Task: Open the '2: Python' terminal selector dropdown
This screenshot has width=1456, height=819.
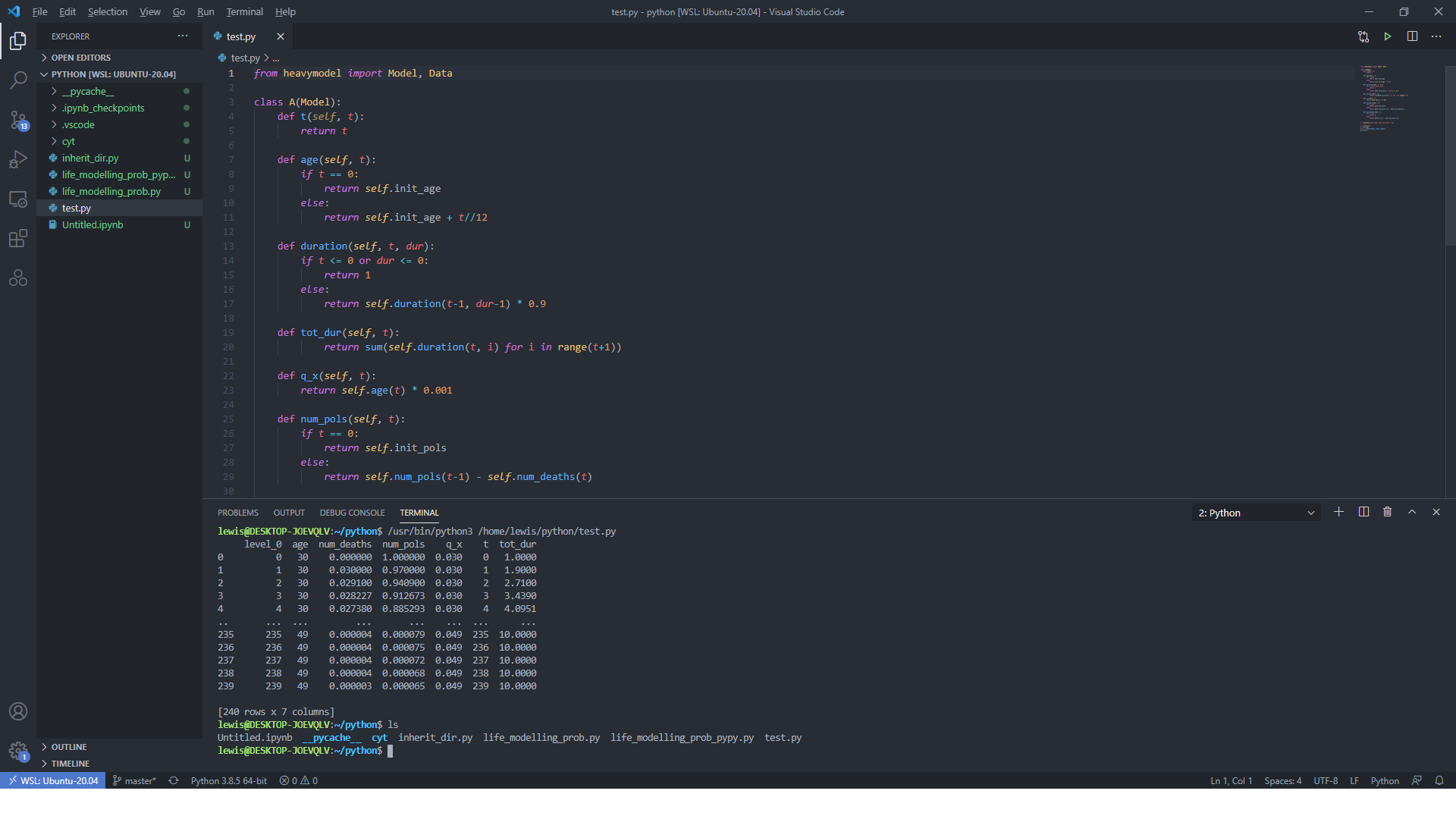Action: tap(1256, 513)
